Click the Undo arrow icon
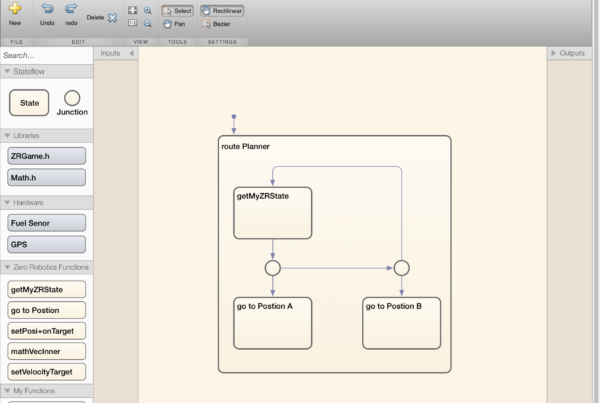 pos(48,8)
